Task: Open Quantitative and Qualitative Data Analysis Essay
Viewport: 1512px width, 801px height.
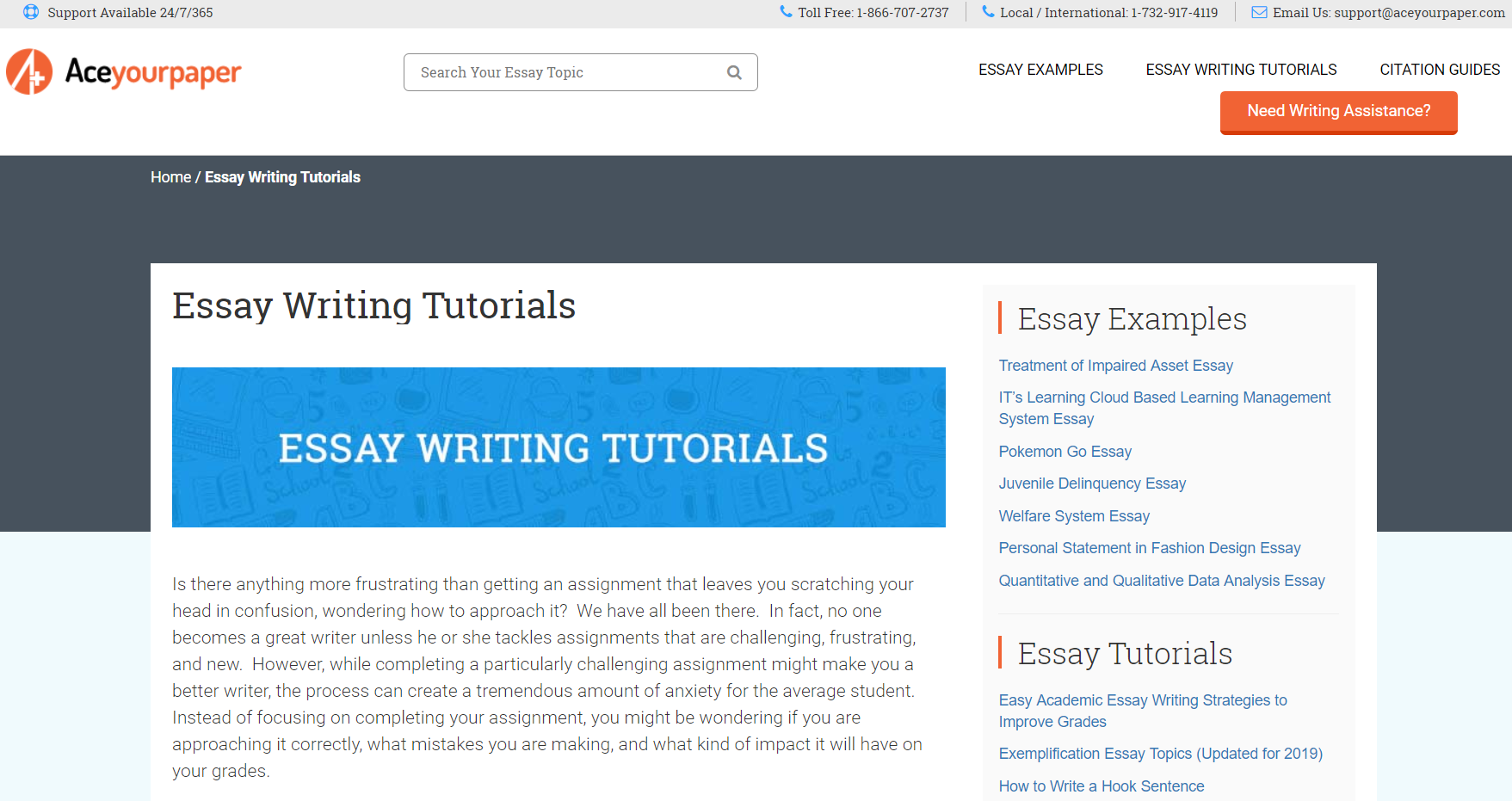Action: (1161, 581)
